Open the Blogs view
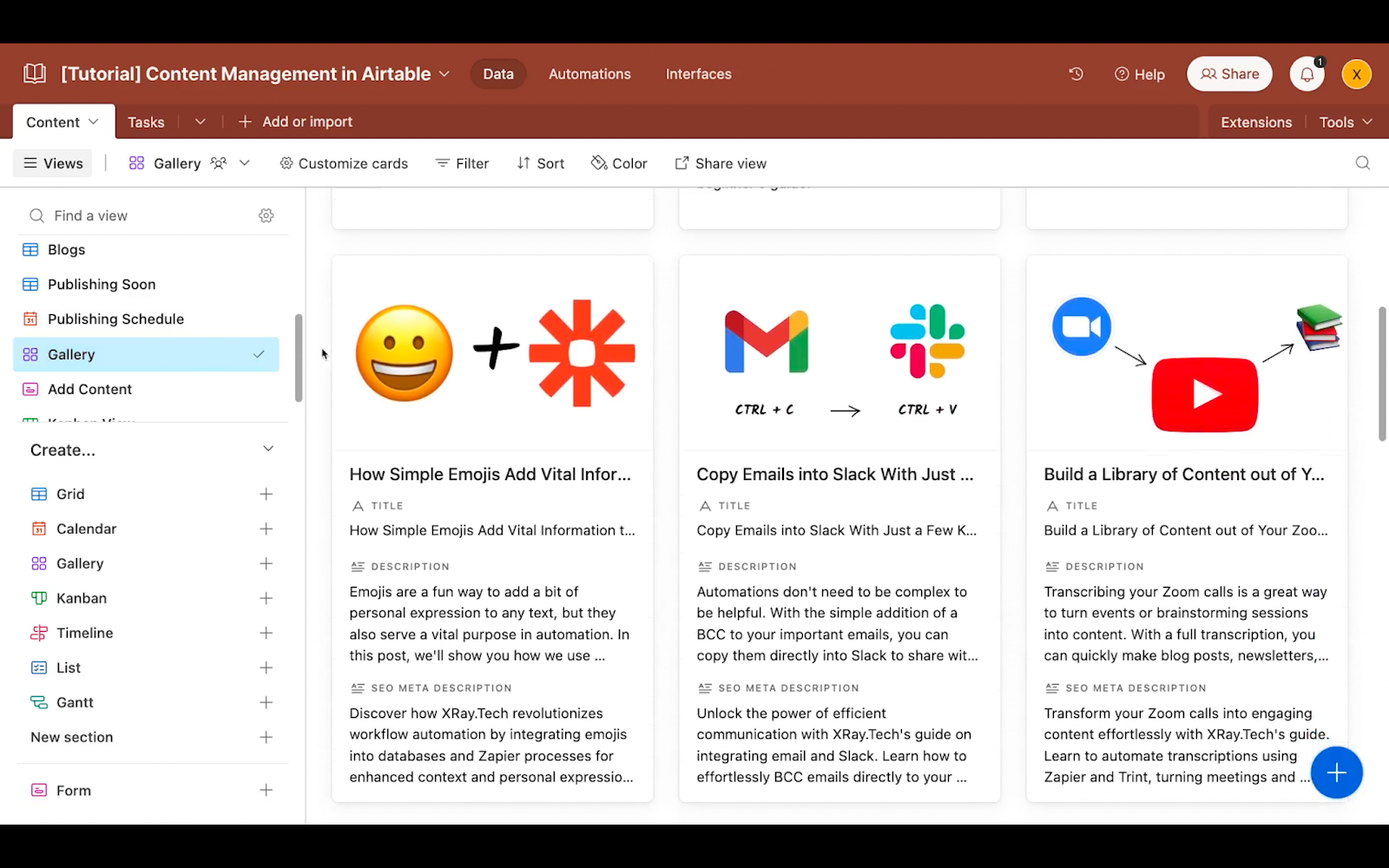Image resolution: width=1389 pixels, height=868 pixels. [146, 249]
